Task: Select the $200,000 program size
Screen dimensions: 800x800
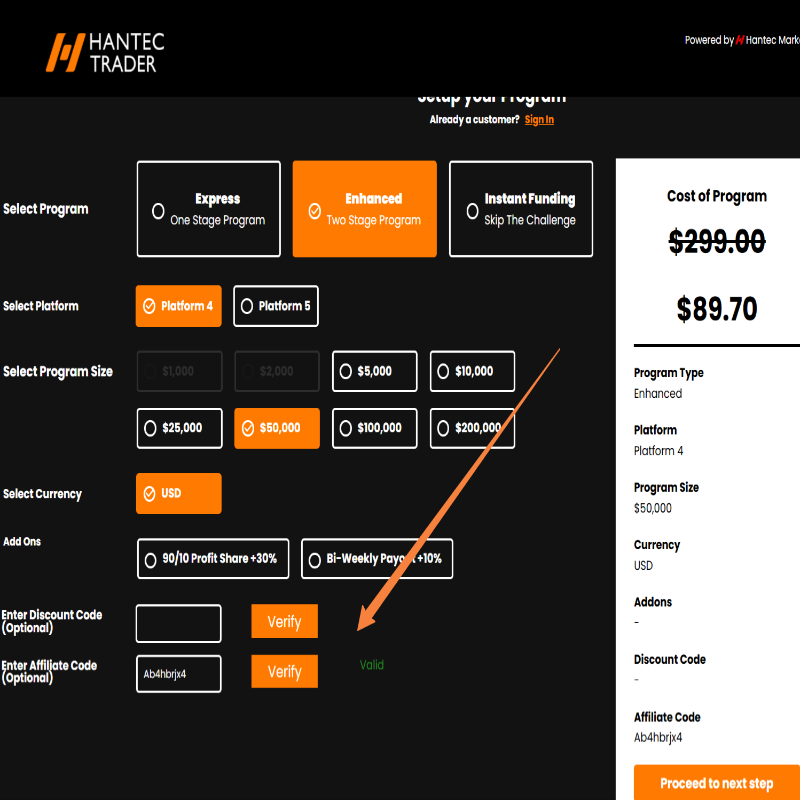Action: [472, 429]
